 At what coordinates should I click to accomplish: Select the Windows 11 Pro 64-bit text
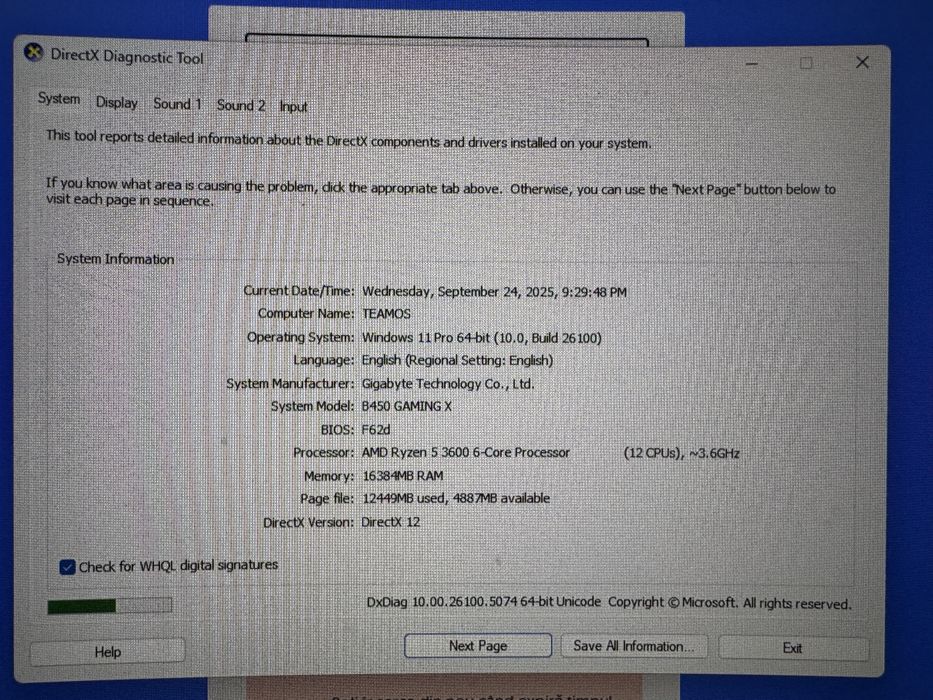pos(426,338)
